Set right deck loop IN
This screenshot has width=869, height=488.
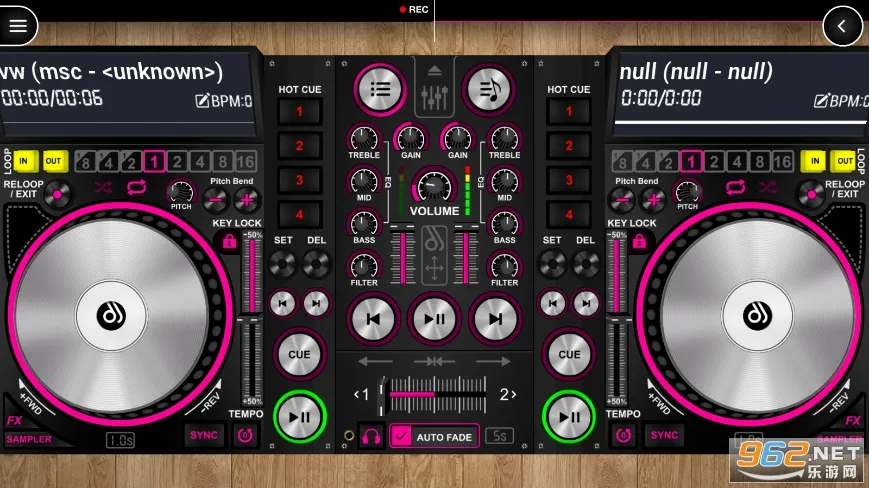coord(815,161)
